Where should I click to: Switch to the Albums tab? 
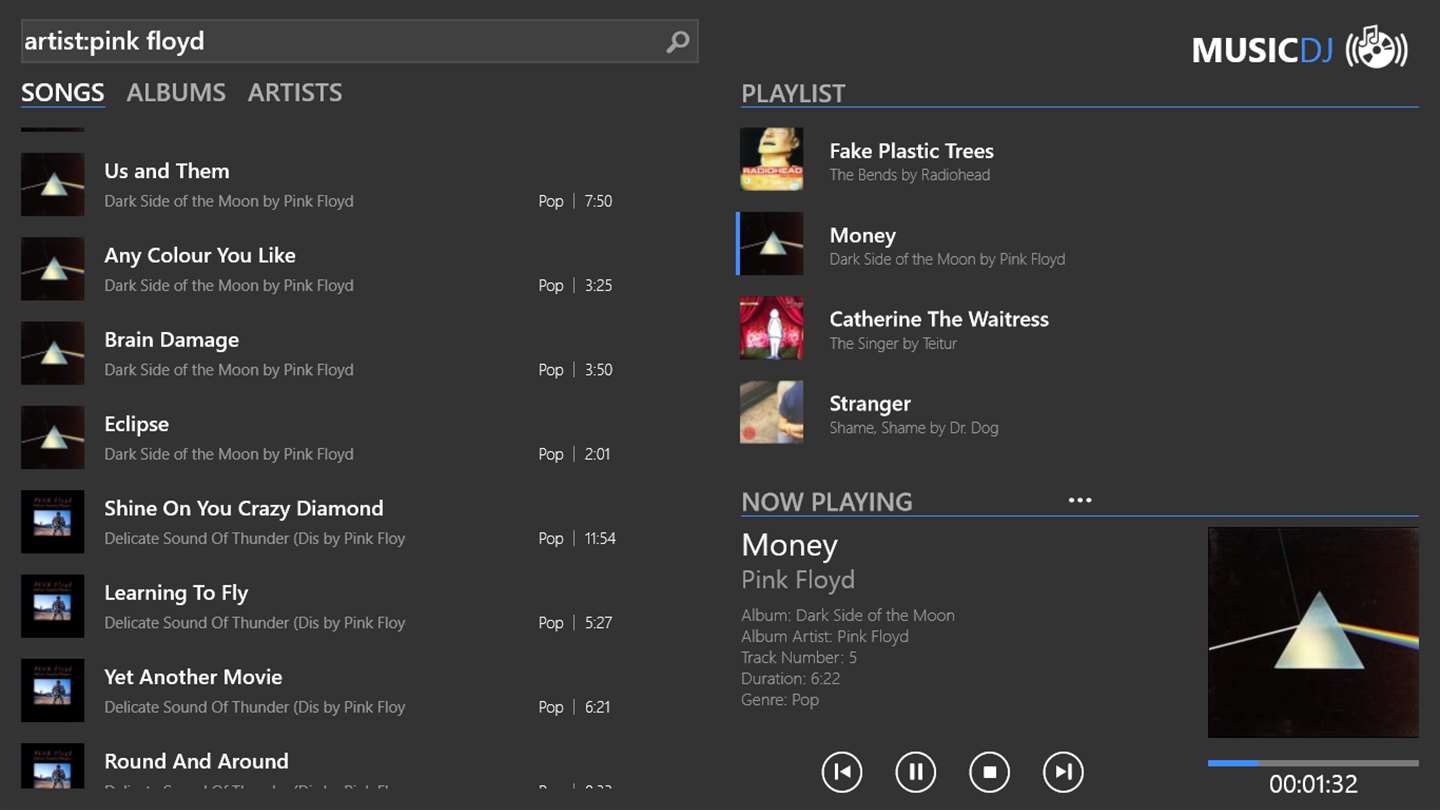click(176, 92)
